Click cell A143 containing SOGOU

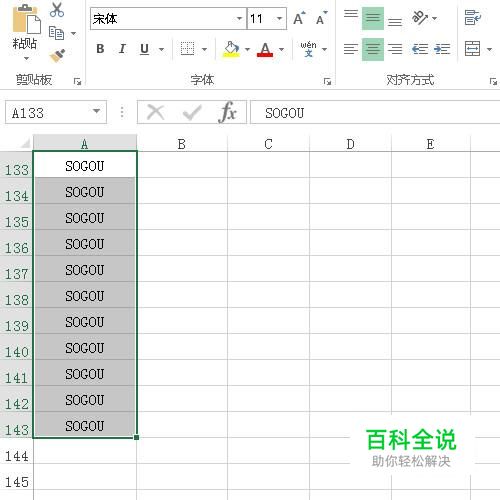tap(85, 425)
